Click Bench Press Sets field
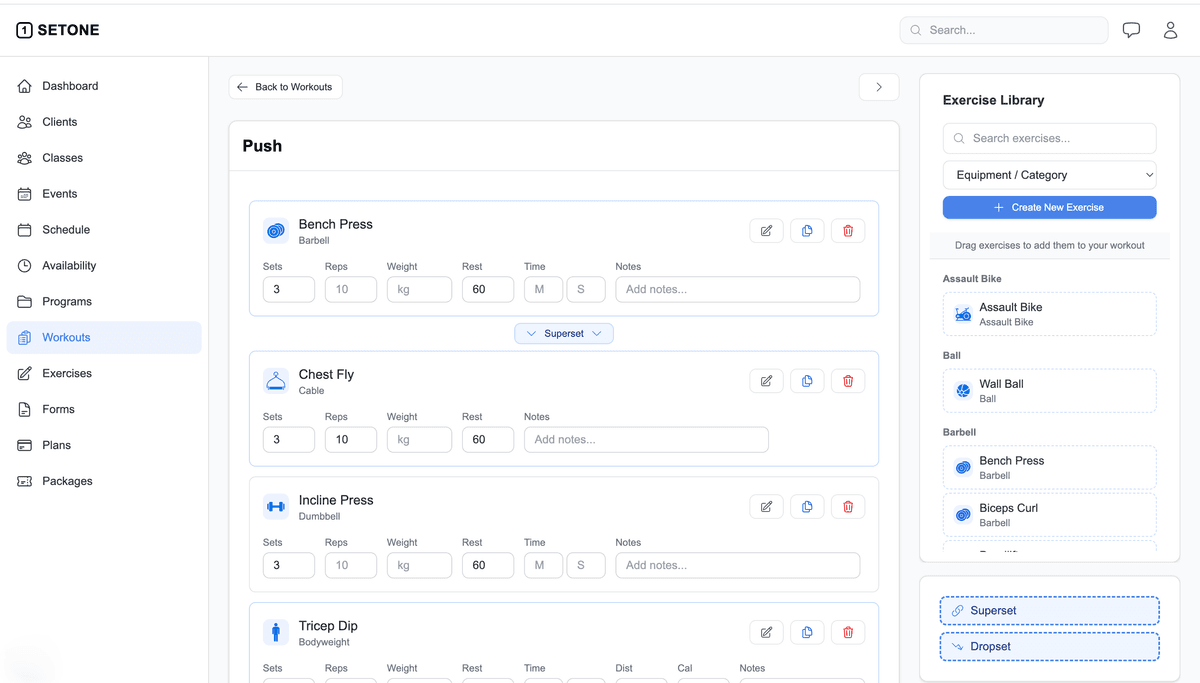 pyautogui.click(x=289, y=289)
